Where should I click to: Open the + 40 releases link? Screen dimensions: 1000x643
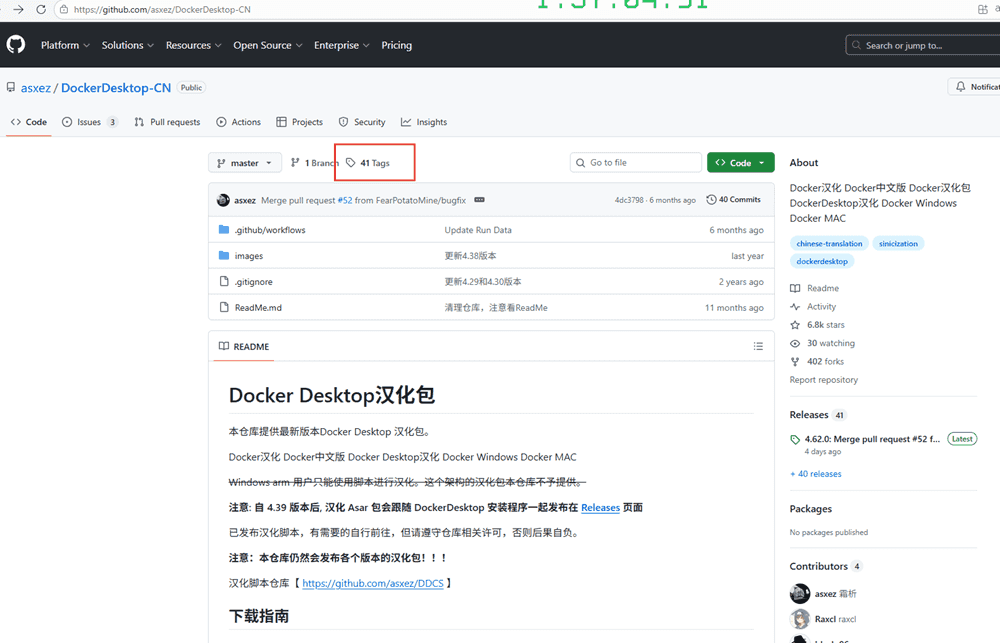815,474
